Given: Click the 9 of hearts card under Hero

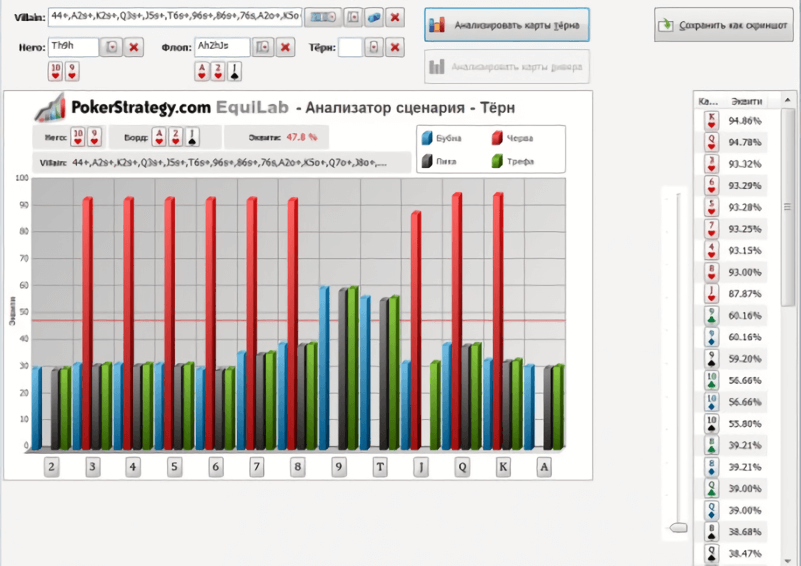Looking at the screenshot, I should tap(72, 71).
